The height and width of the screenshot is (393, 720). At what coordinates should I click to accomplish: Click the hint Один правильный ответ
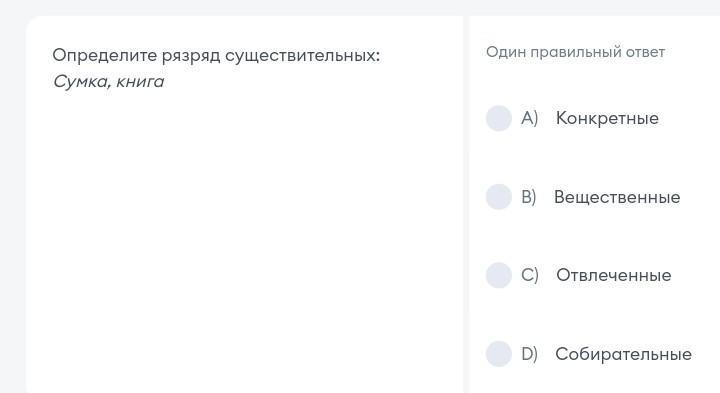pyautogui.click(x=575, y=52)
